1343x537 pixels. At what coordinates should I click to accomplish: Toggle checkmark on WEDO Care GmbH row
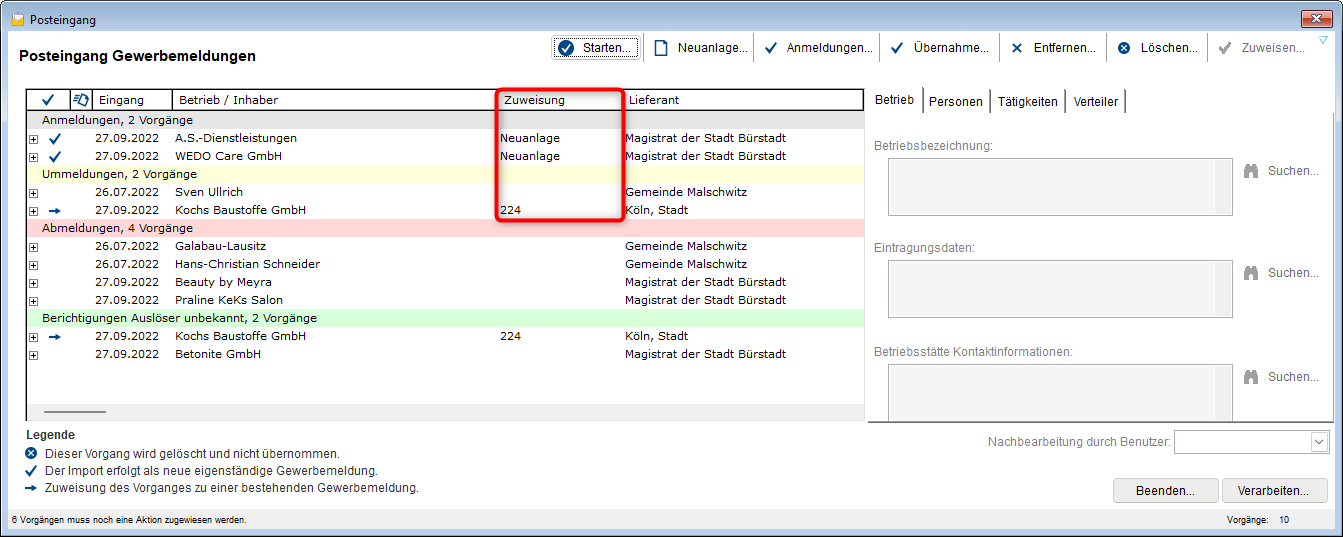point(55,157)
